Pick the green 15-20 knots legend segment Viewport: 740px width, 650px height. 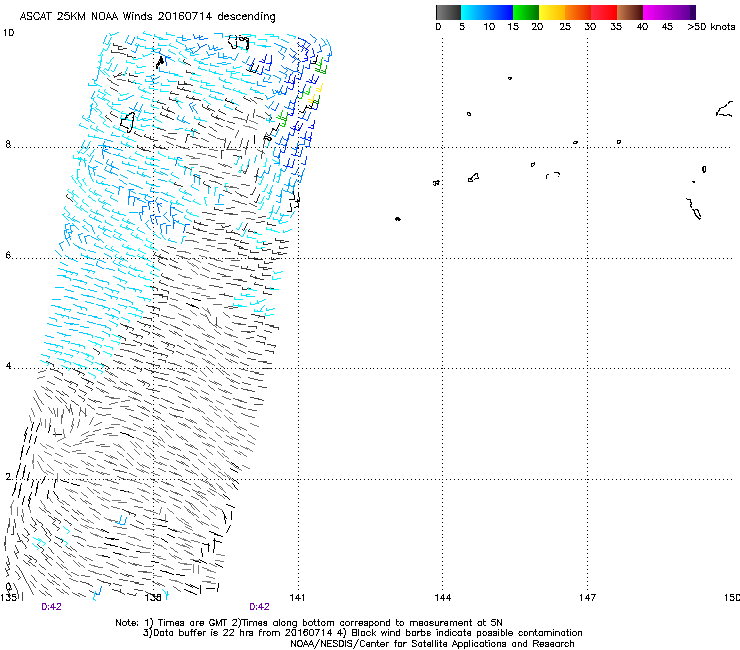[x=526, y=12]
